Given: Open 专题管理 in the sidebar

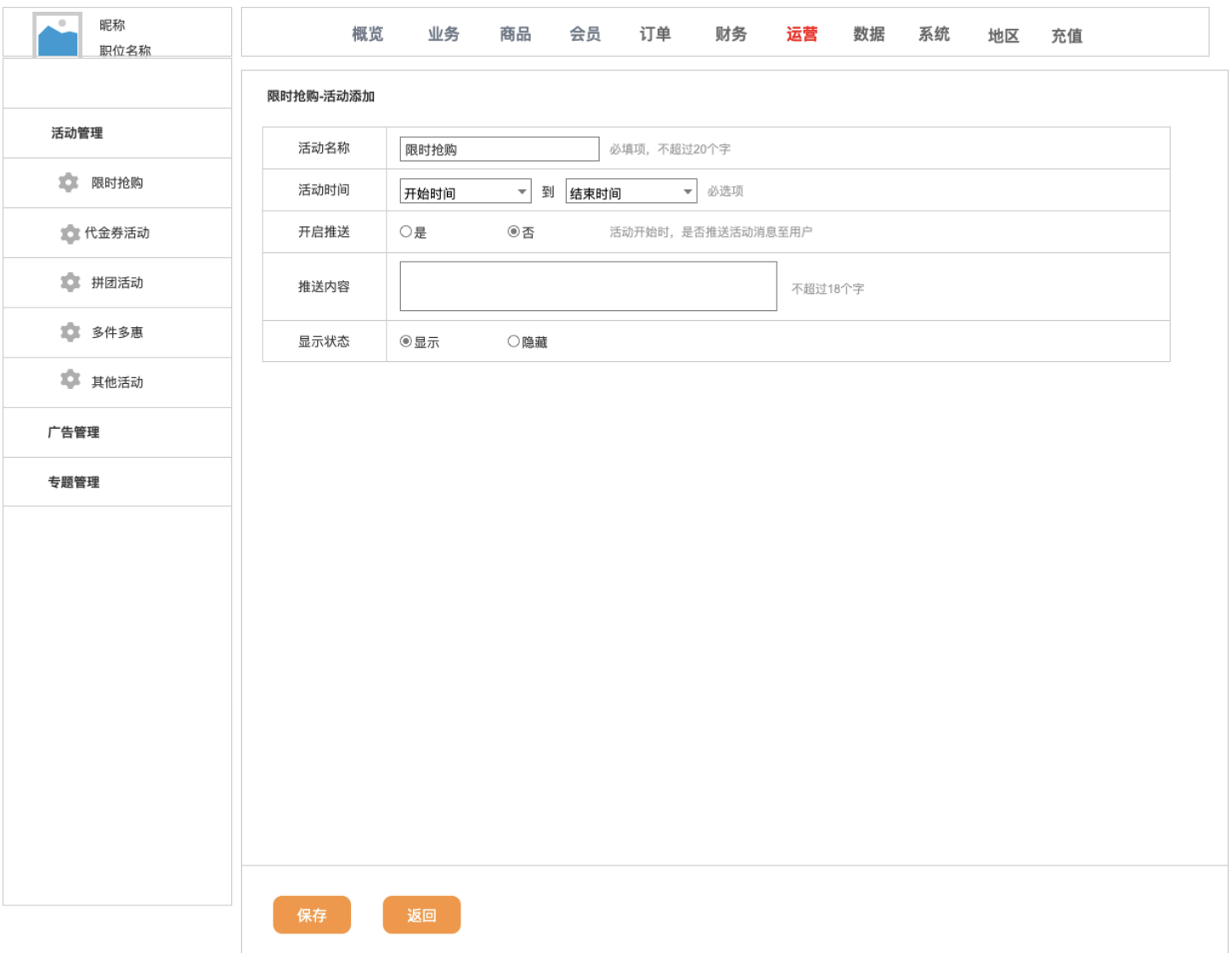Looking at the screenshot, I should click(x=117, y=482).
